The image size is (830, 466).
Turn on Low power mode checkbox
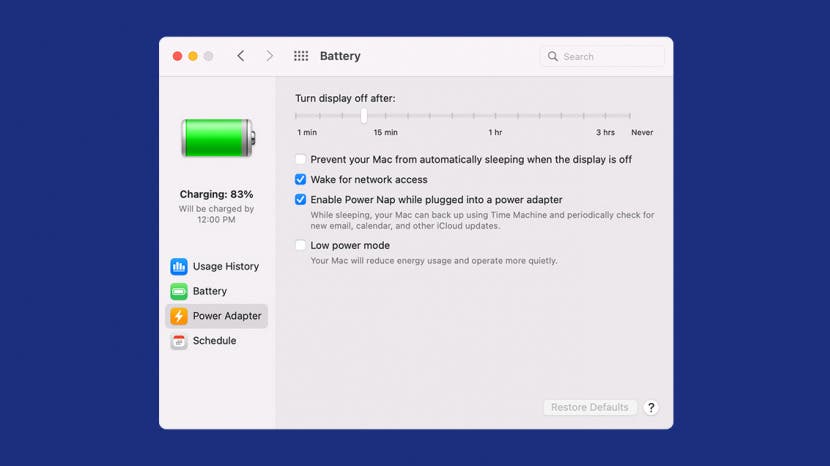click(300, 245)
